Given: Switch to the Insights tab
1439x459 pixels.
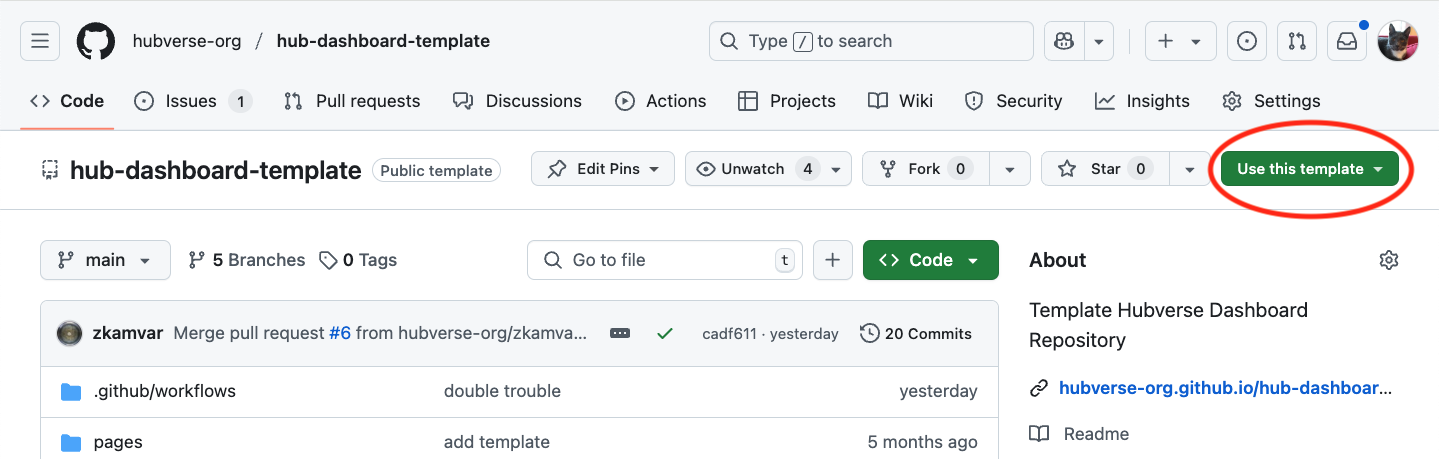Looking at the screenshot, I should (x=1142, y=101).
